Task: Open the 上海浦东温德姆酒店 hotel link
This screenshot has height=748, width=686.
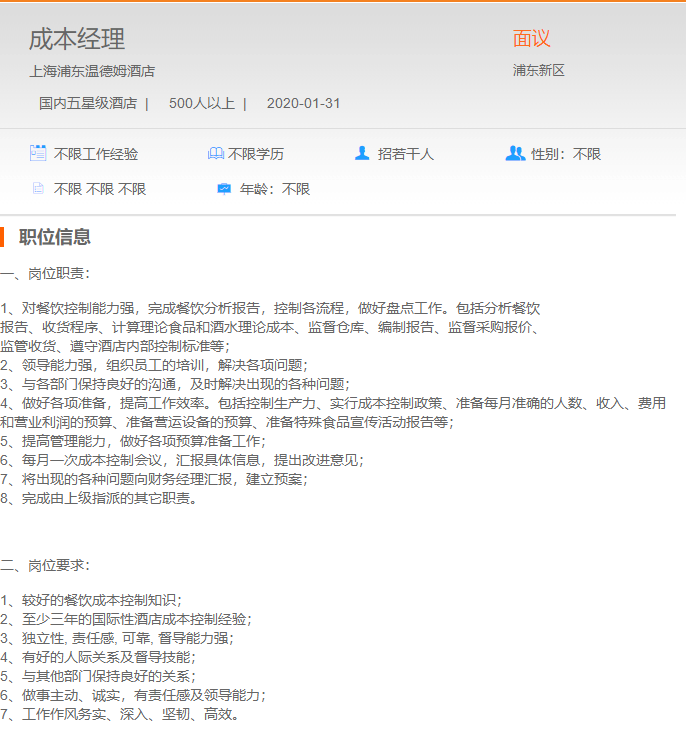Action: [92, 71]
